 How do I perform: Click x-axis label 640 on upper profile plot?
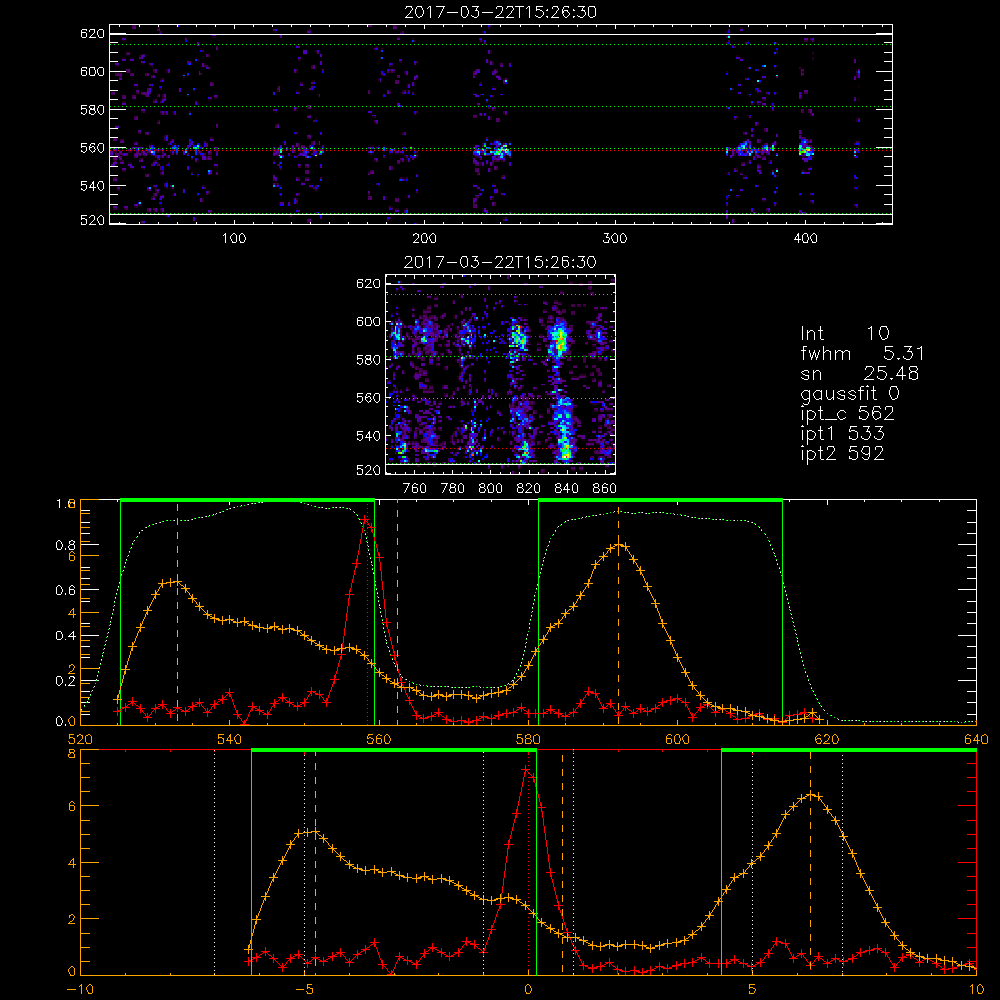pyautogui.click(x=976, y=740)
